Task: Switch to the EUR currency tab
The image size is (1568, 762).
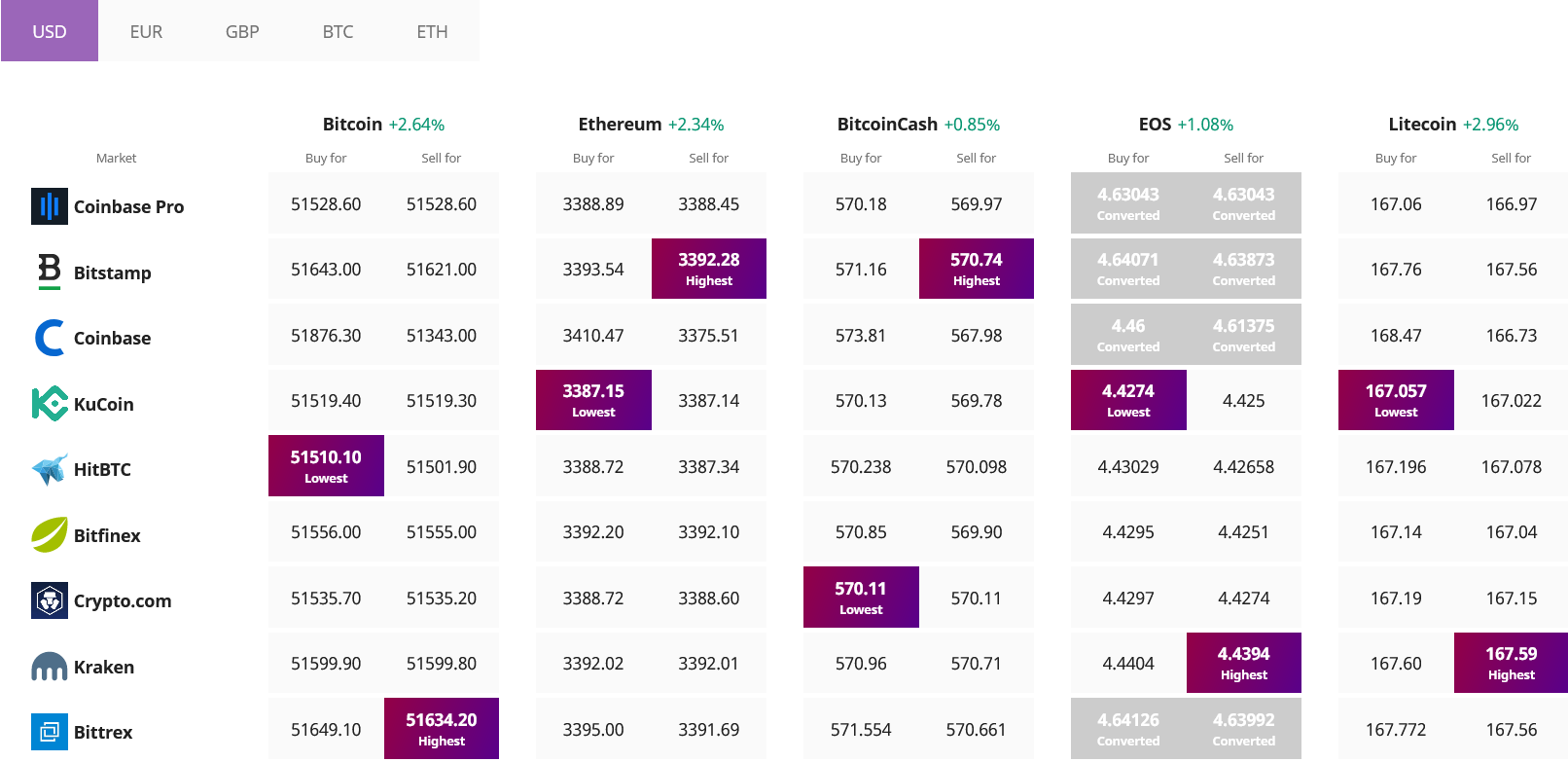Action: (x=146, y=31)
